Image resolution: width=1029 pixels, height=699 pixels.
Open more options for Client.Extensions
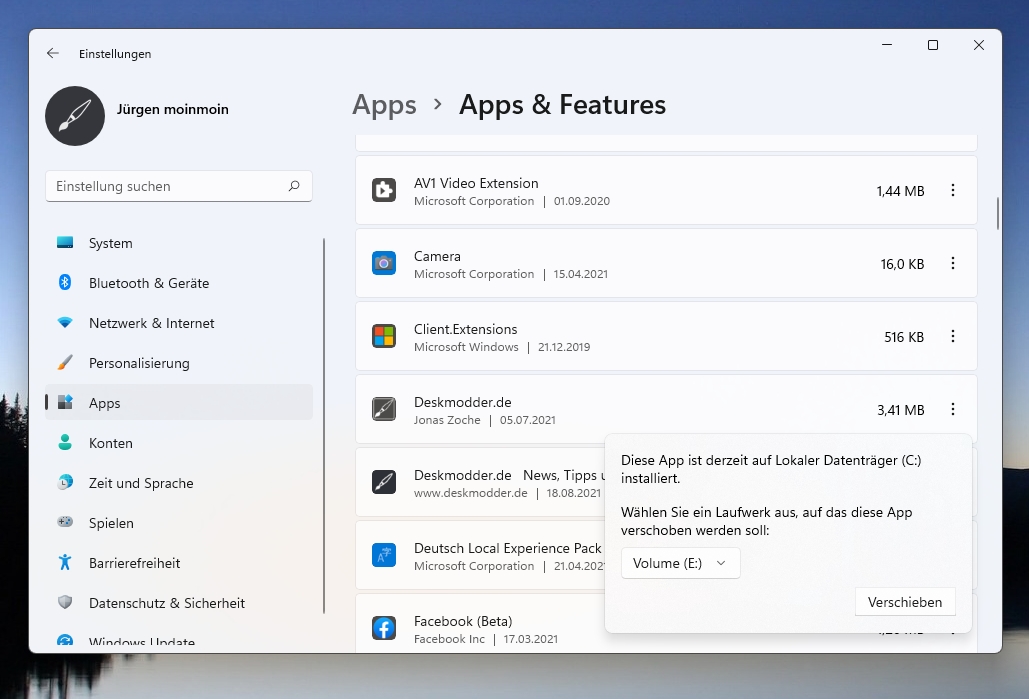[953, 336]
